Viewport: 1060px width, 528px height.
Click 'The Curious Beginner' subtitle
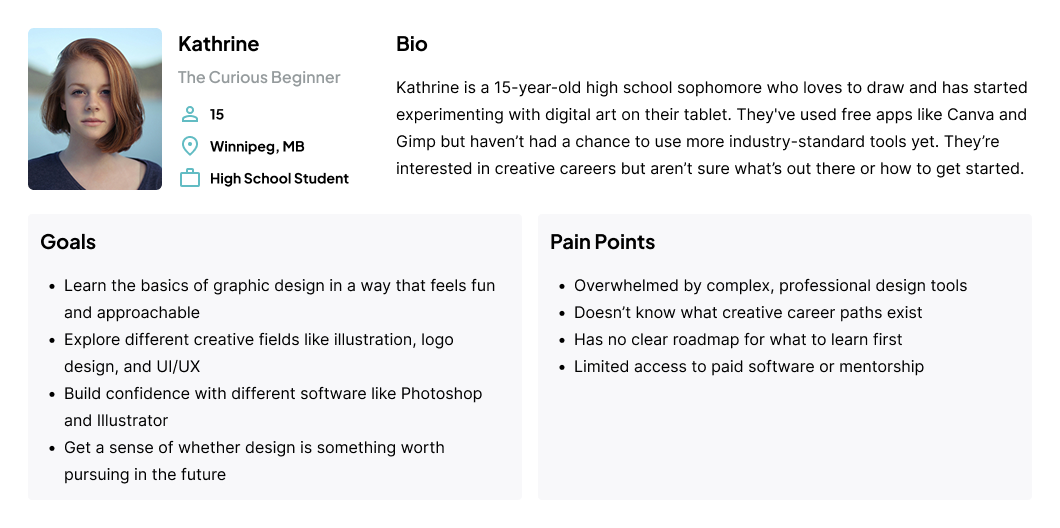tap(259, 78)
